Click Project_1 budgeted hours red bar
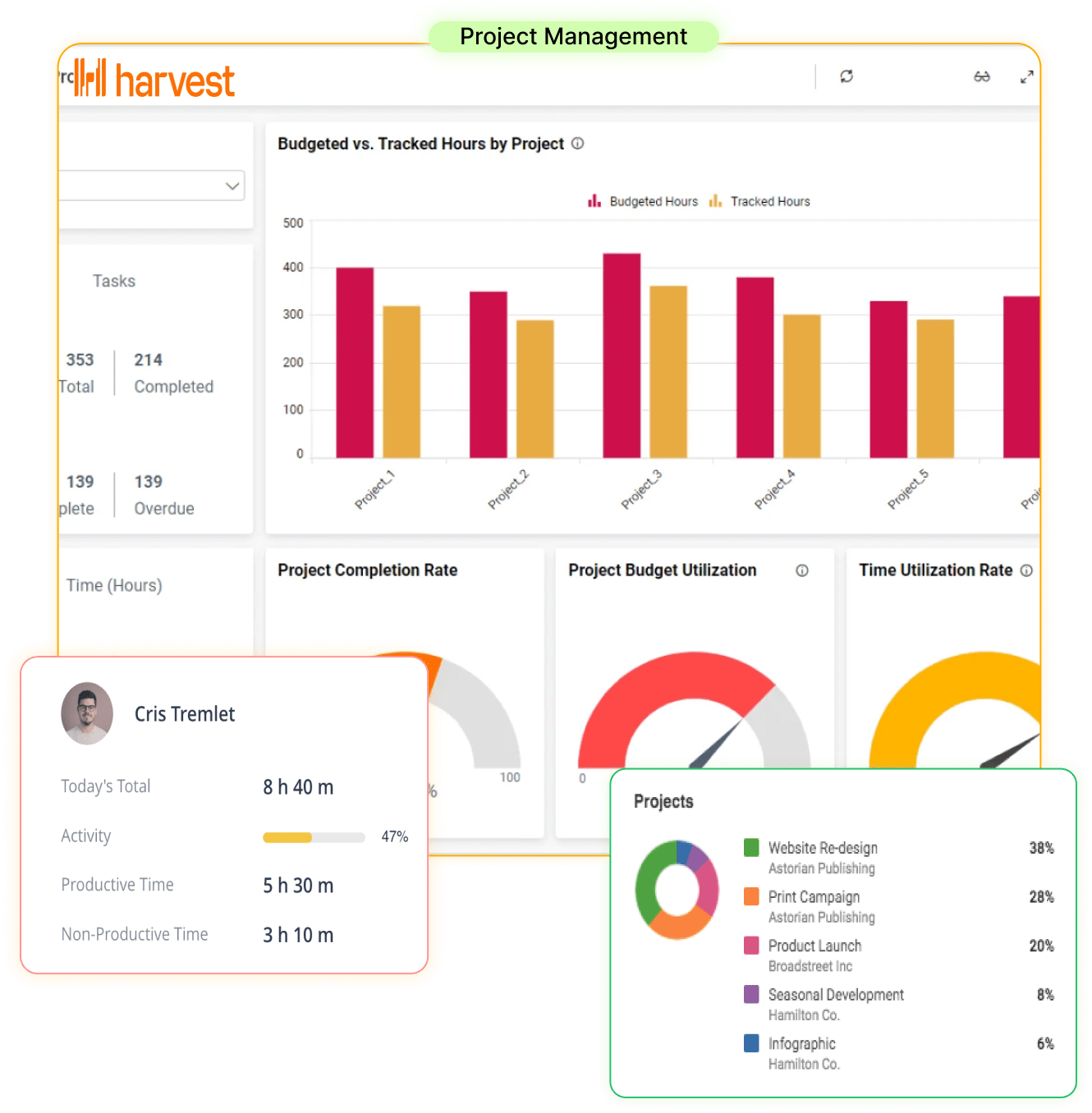 [x=355, y=363]
